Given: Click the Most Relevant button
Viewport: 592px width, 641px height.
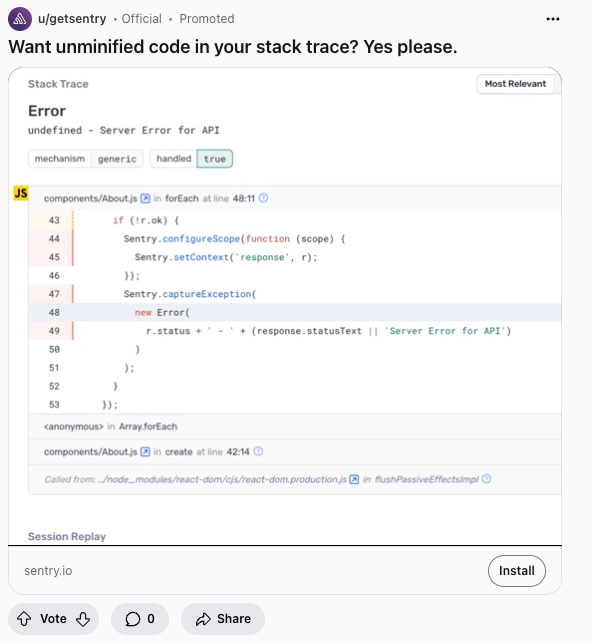Looking at the screenshot, I should click(x=515, y=84).
